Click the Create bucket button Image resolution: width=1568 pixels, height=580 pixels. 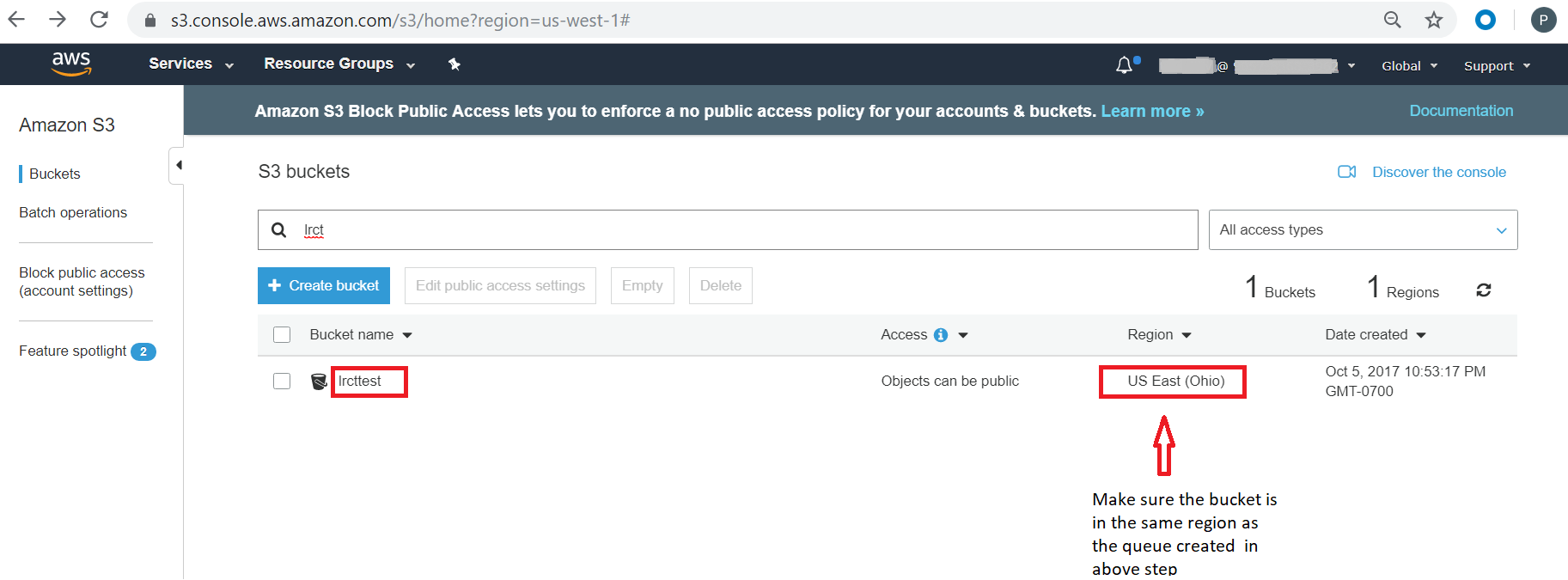click(x=324, y=285)
